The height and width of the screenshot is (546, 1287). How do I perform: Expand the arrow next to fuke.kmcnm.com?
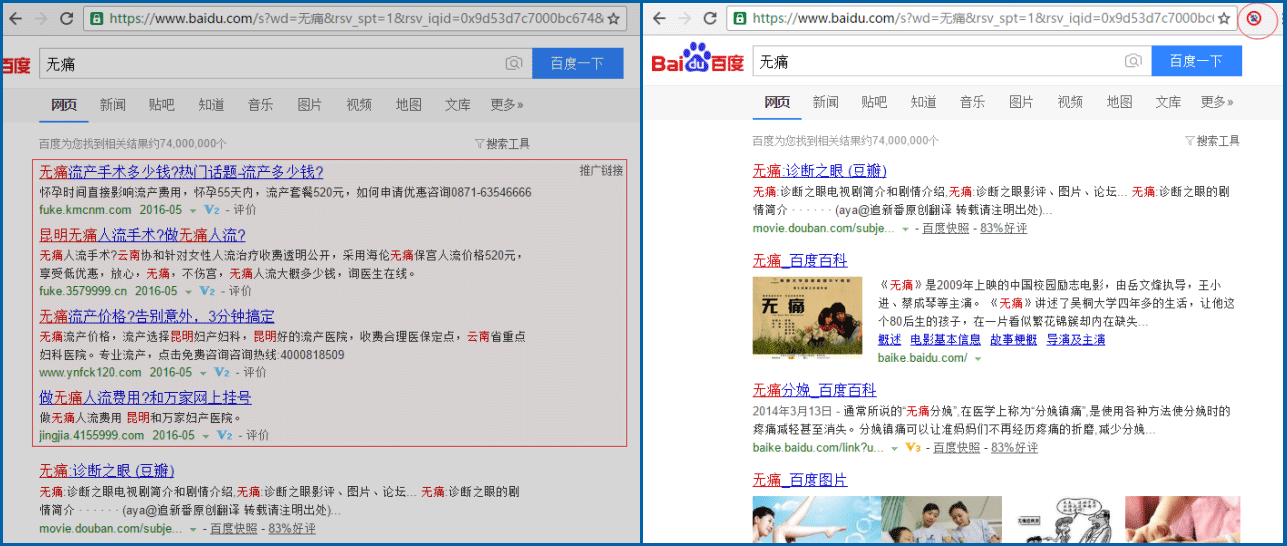(x=193, y=210)
